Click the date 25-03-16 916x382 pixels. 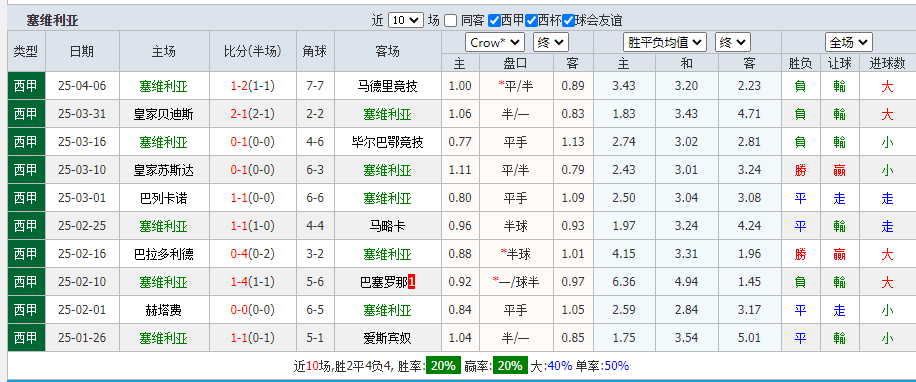click(x=82, y=142)
